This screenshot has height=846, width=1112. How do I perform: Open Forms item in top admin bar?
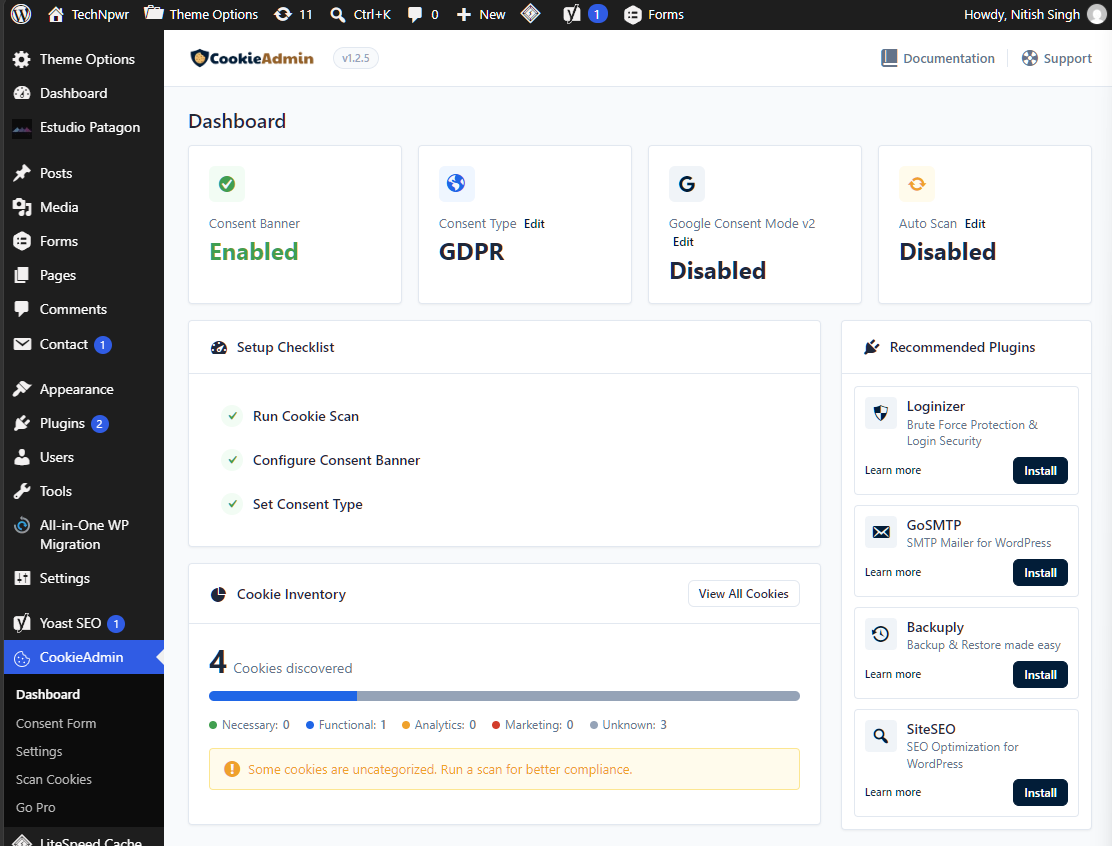[653, 14]
